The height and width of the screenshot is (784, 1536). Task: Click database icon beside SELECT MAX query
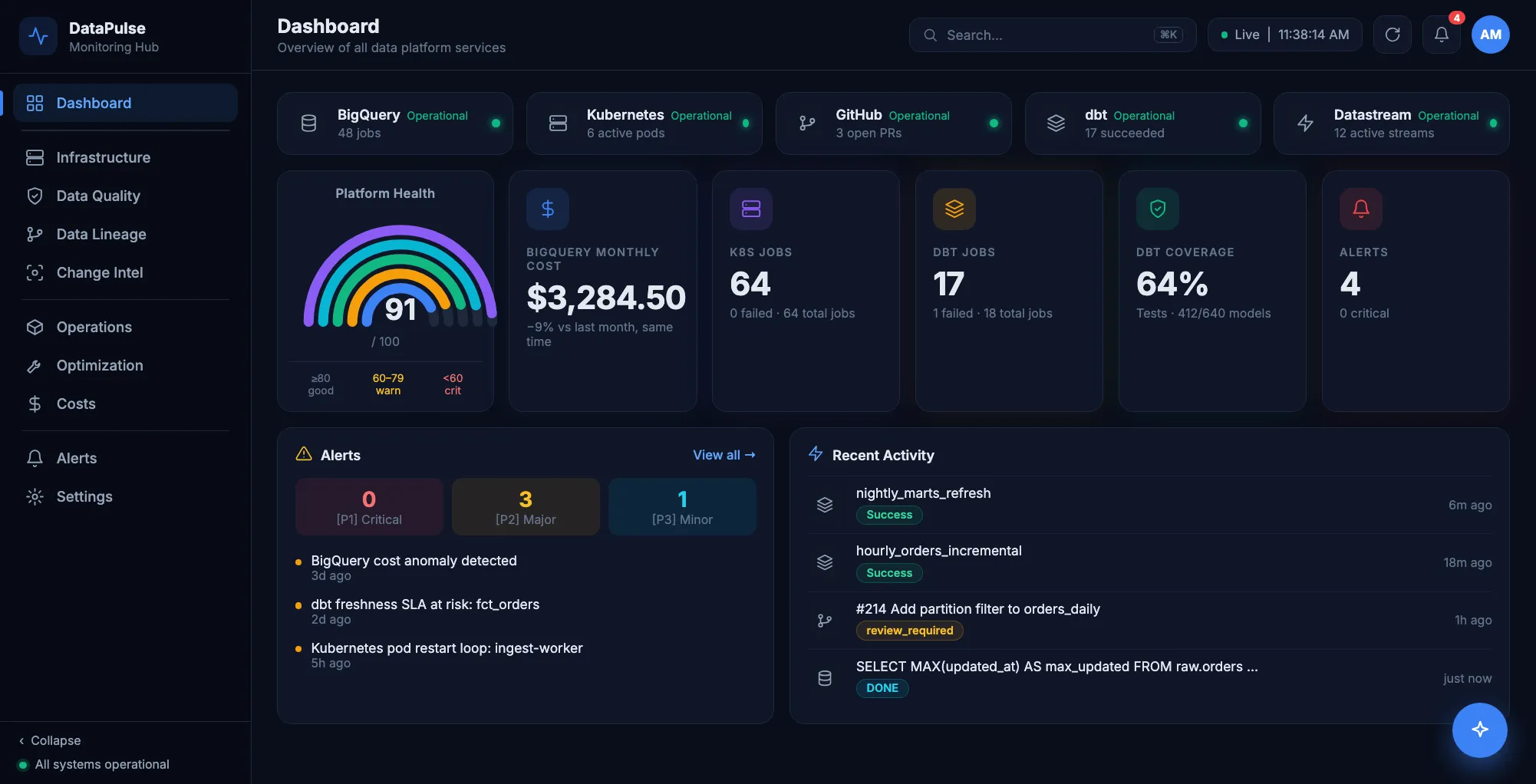(825, 678)
